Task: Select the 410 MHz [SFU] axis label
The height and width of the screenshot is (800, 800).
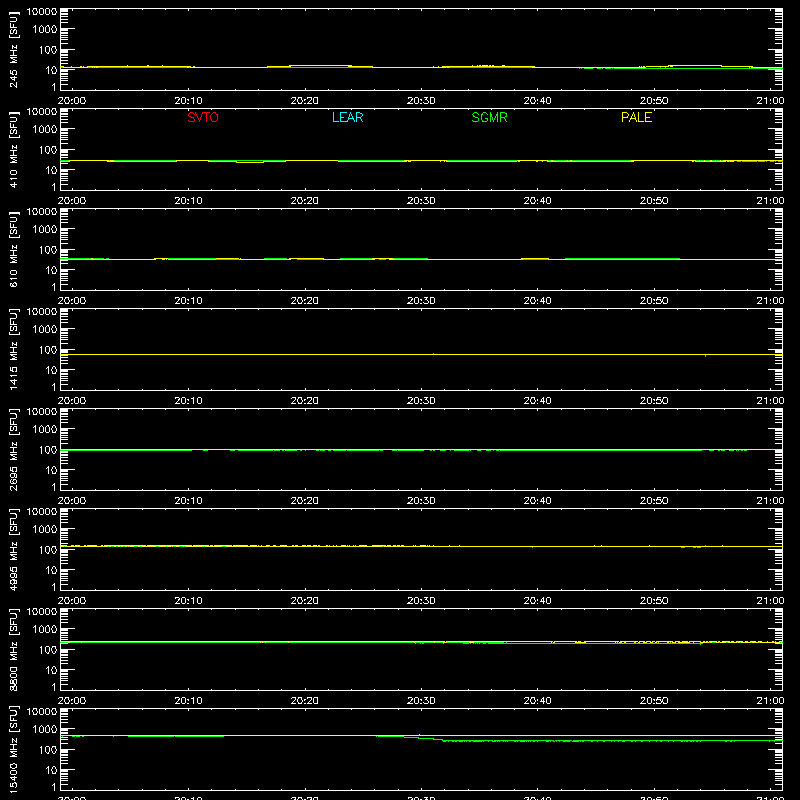Action: [13, 149]
